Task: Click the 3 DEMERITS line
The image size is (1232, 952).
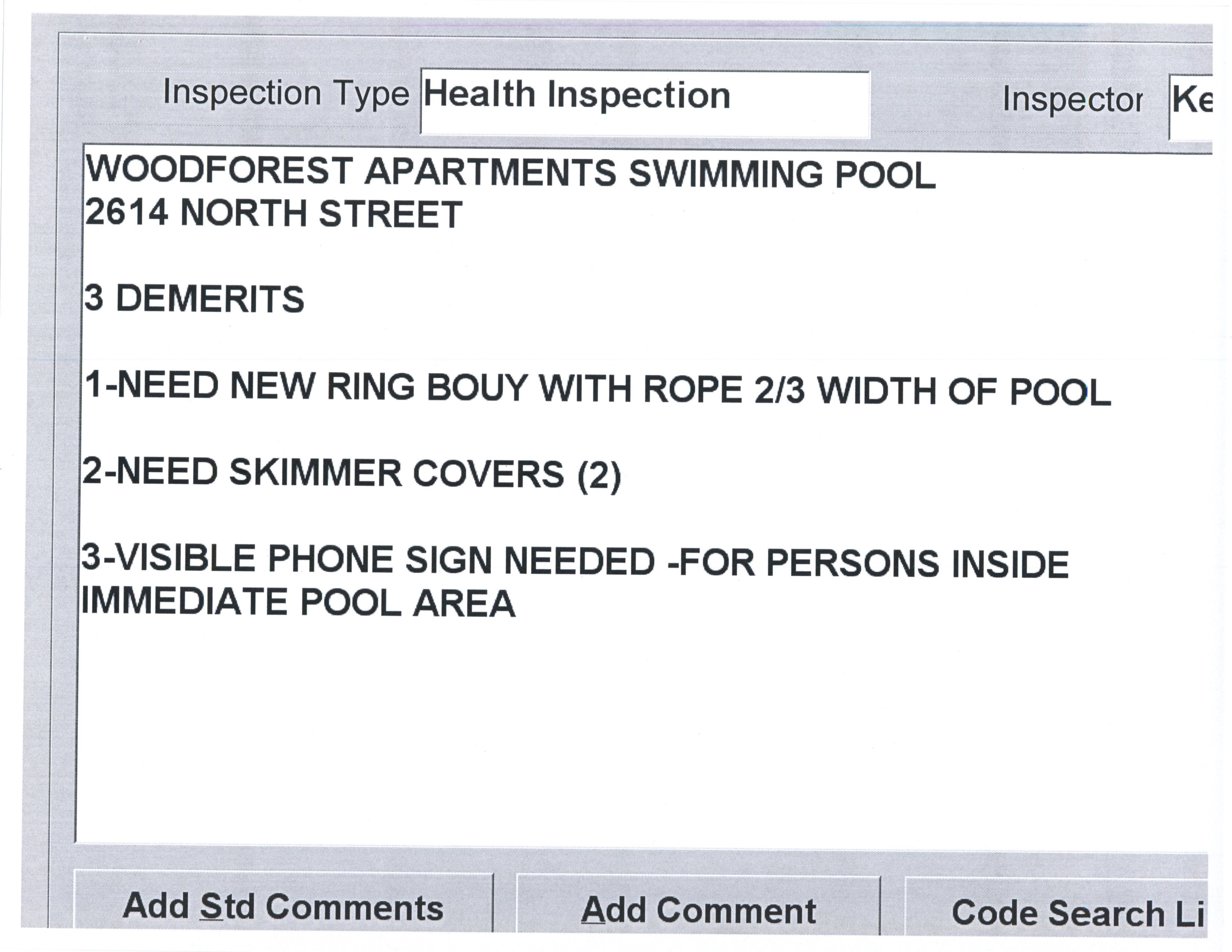Action: tap(194, 299)
